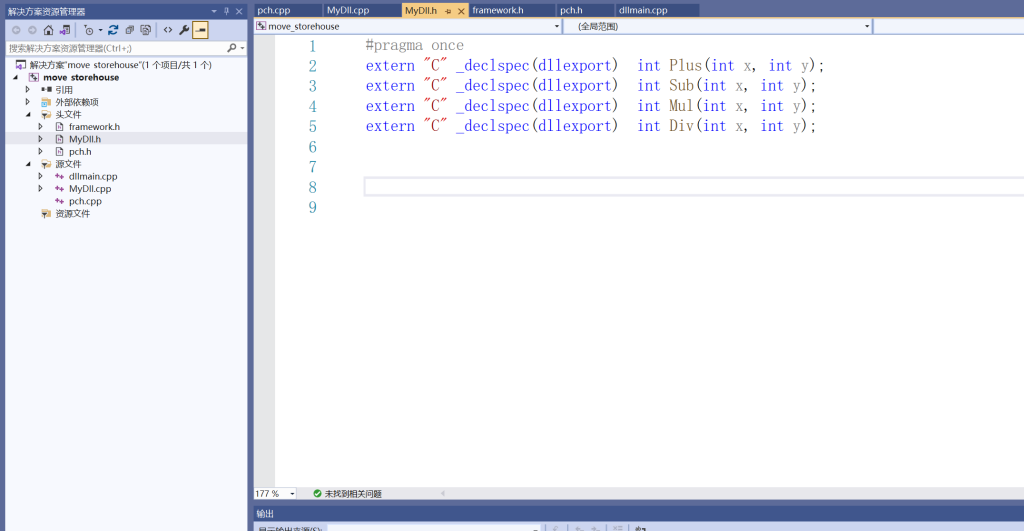Click the Home icon in Solution Explorer

(48, 30)
